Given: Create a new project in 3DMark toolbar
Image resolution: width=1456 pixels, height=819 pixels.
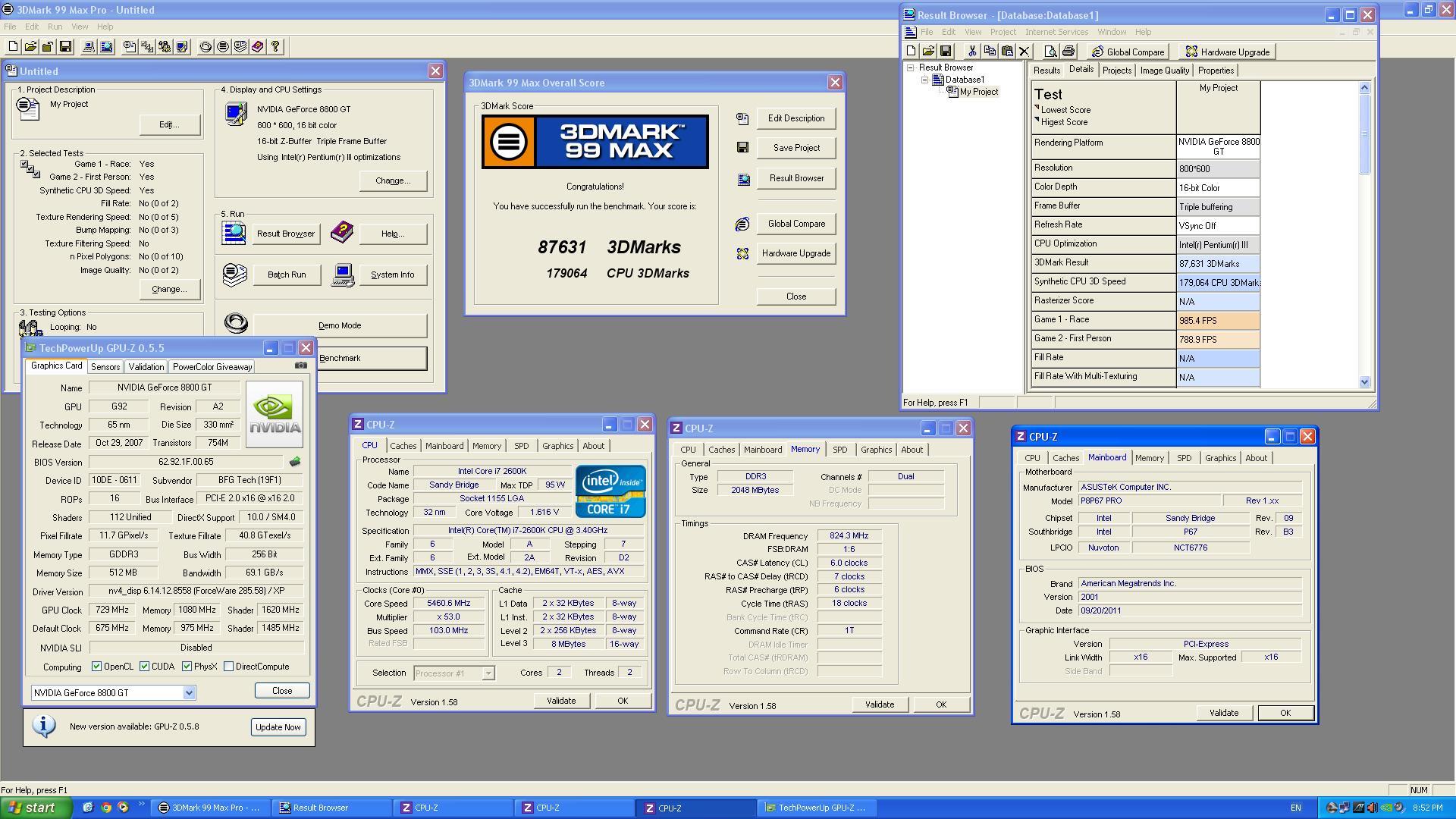Looking at the screenshot, I should click(x=13, y=47).
